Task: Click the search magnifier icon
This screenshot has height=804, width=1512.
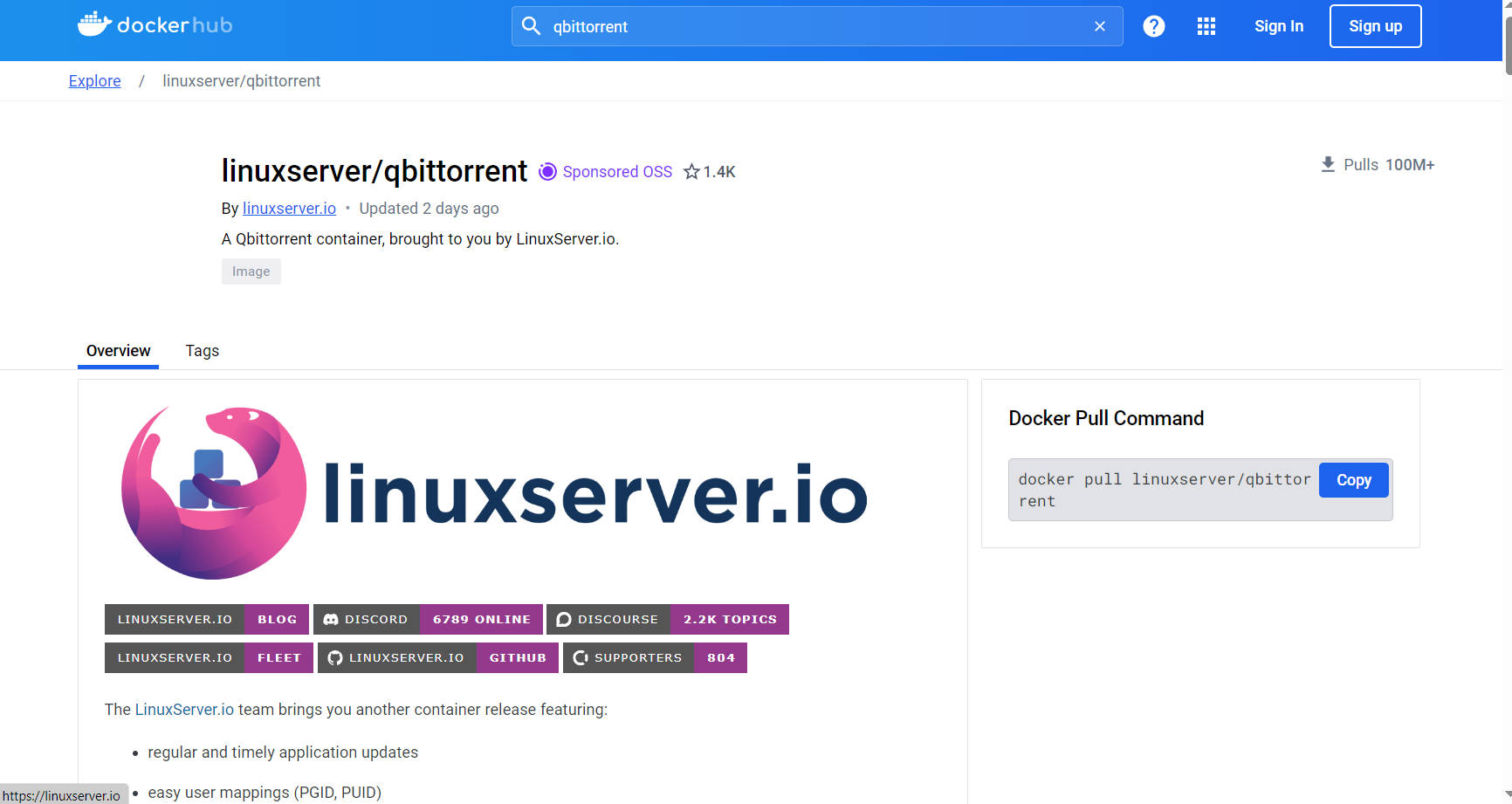Action: [x=531, y=26]
